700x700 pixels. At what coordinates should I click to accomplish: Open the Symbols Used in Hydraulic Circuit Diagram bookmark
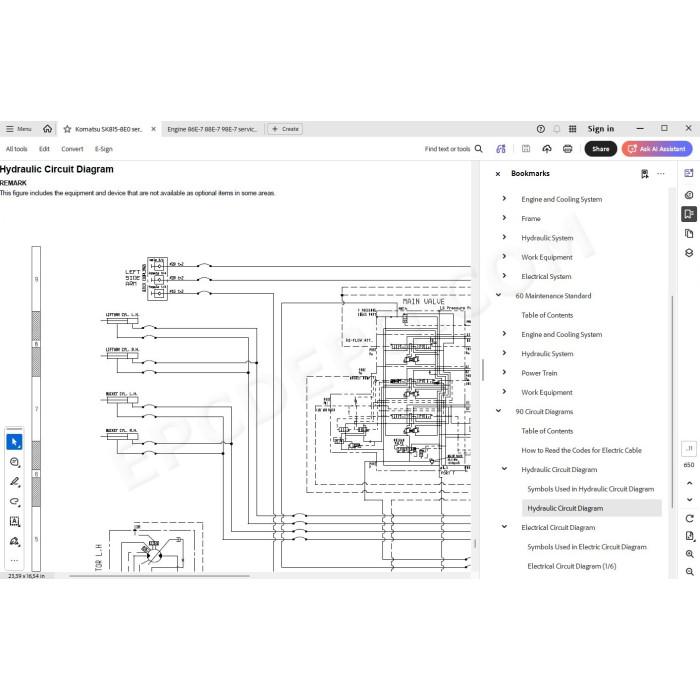(x=590, y=489)
